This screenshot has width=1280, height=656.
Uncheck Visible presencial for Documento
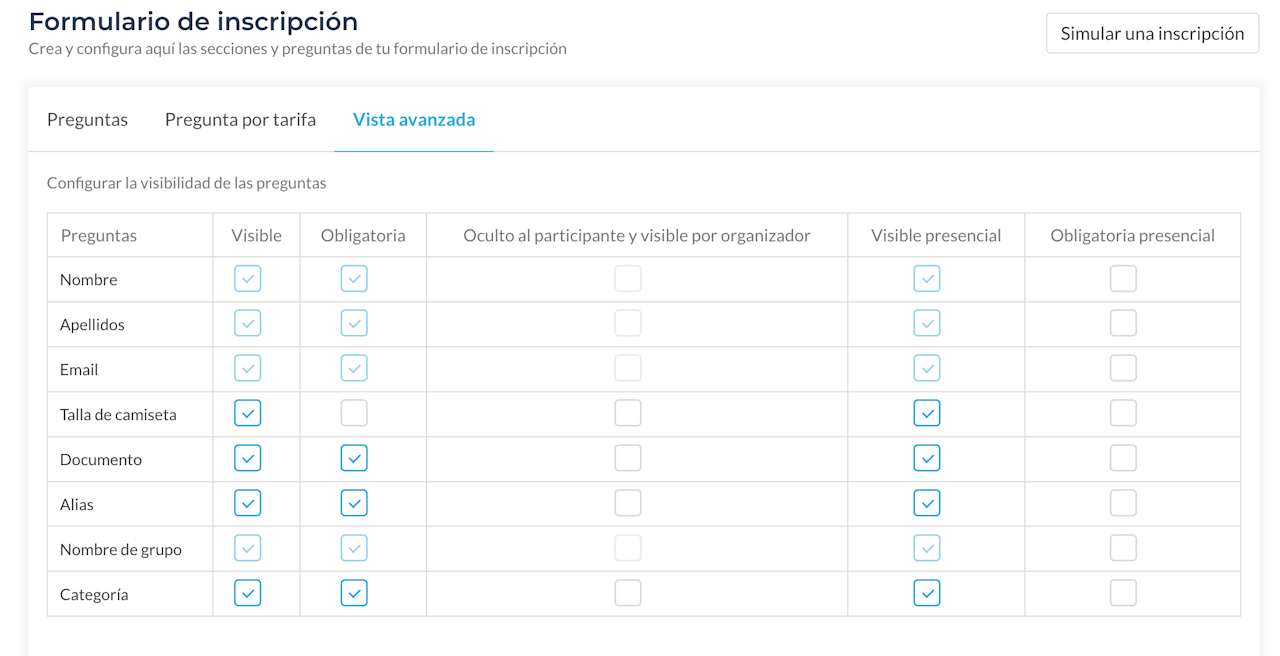pyautogui.click(x=927, y=458)
